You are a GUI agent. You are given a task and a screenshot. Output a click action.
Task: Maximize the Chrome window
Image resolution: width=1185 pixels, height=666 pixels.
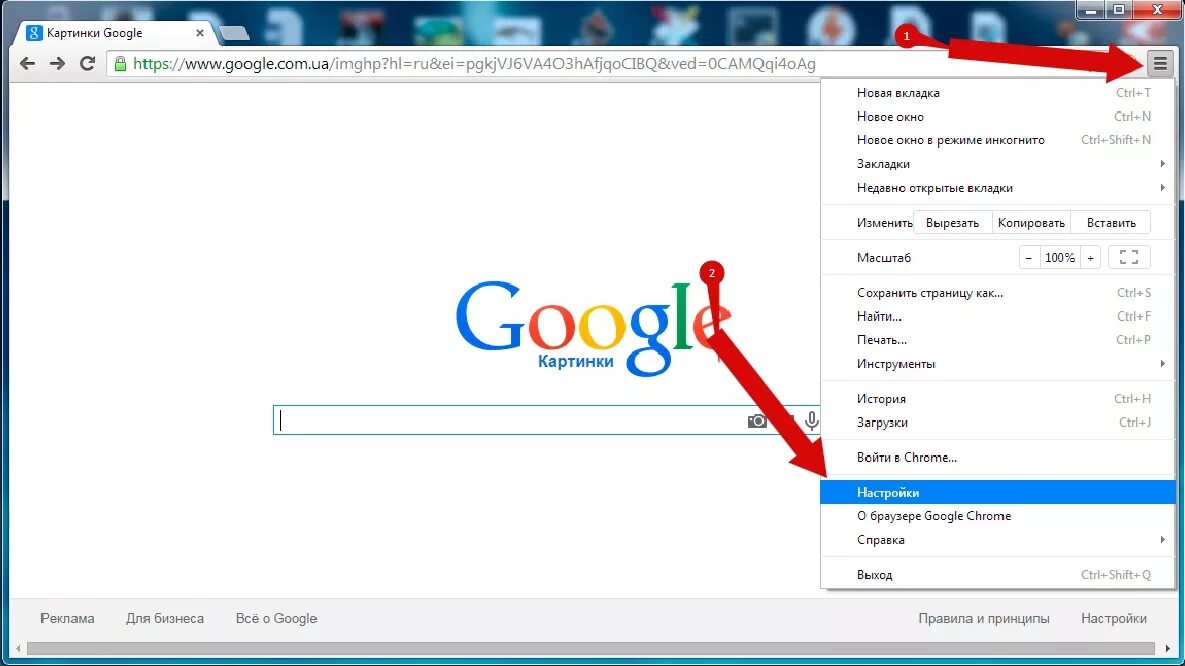pyautogui.click(x=1119, y=10)
